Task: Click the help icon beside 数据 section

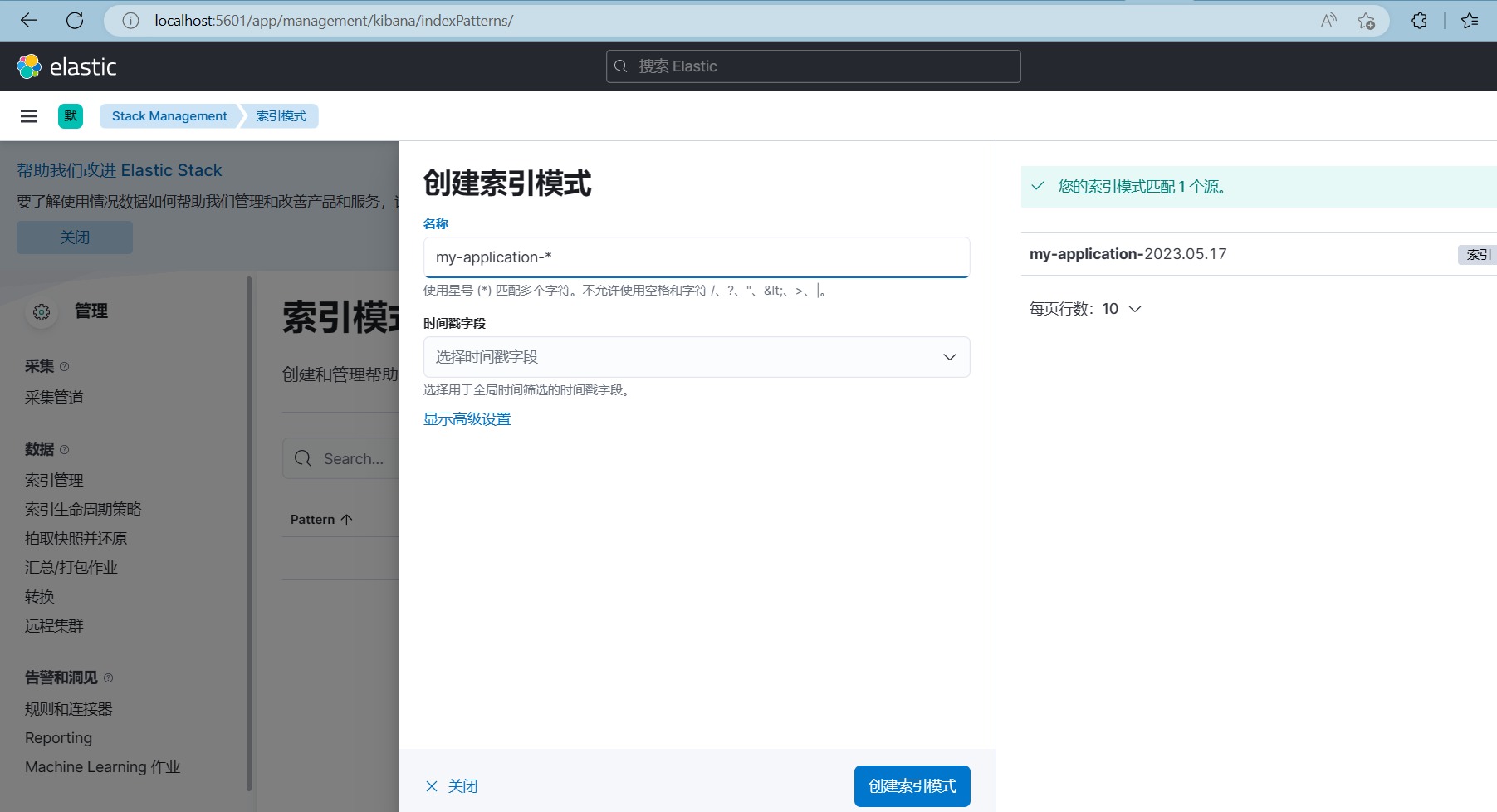Action: [x=64, y=449]
